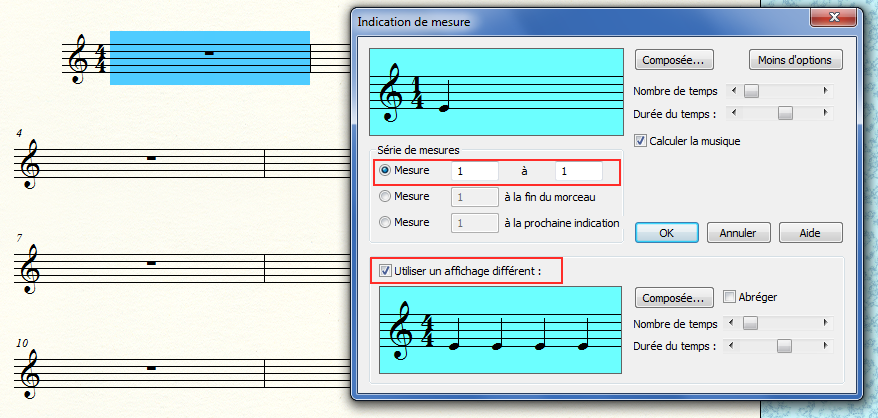Toggle Calculer la musique checkbox
The width and height of the screenshot is (878, 418).
[641, 141]
